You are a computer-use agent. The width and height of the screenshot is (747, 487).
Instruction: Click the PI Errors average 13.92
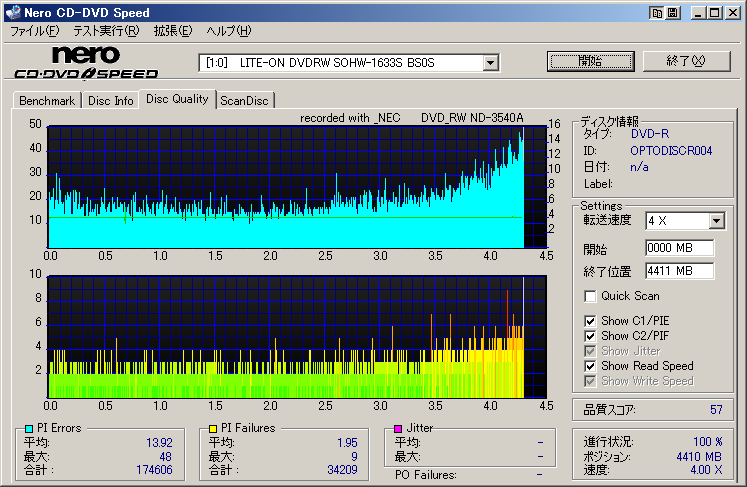(159, 443)
